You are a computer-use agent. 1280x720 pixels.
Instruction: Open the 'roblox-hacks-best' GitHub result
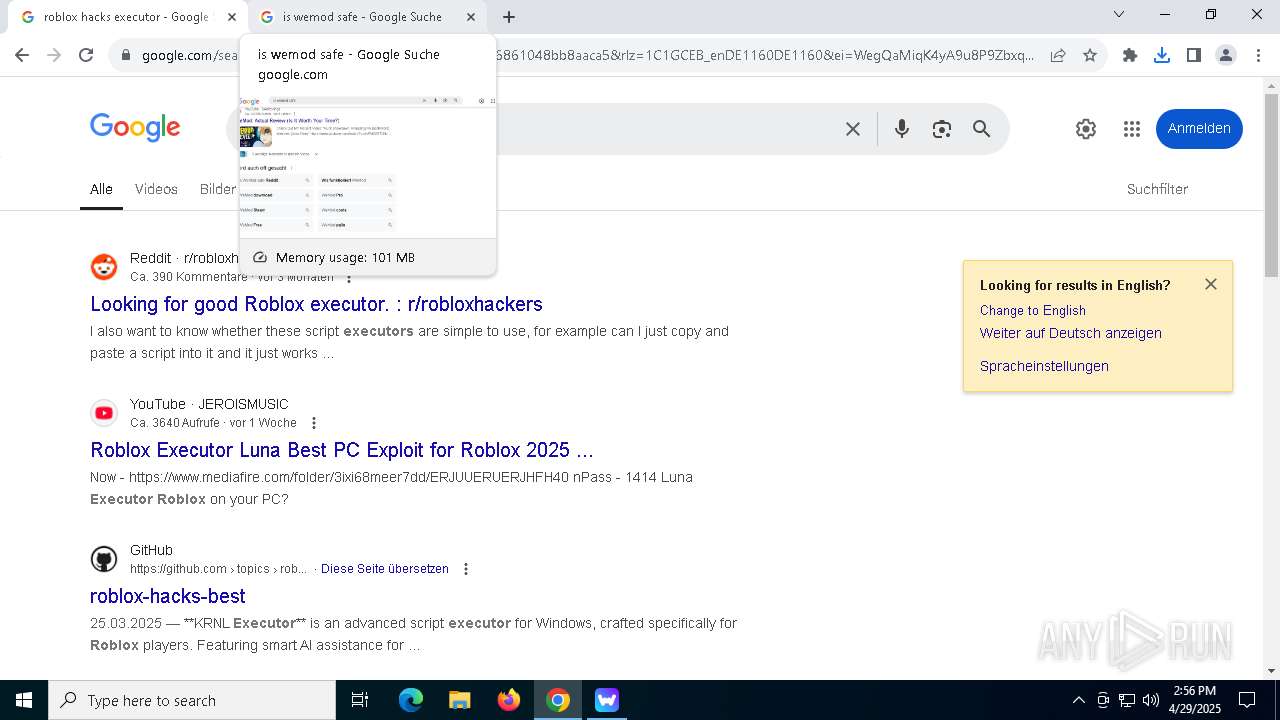click(168, 596)
